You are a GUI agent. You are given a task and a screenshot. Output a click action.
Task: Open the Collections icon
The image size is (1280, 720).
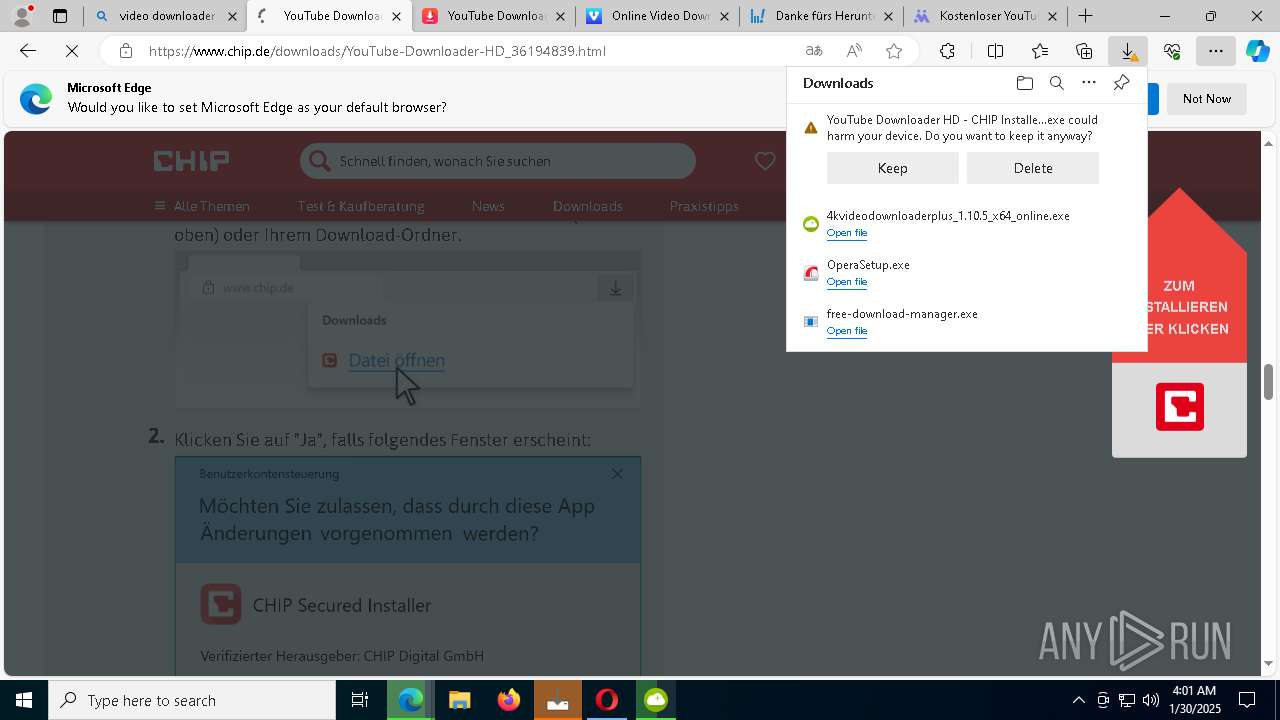(x=1084, y=51)
